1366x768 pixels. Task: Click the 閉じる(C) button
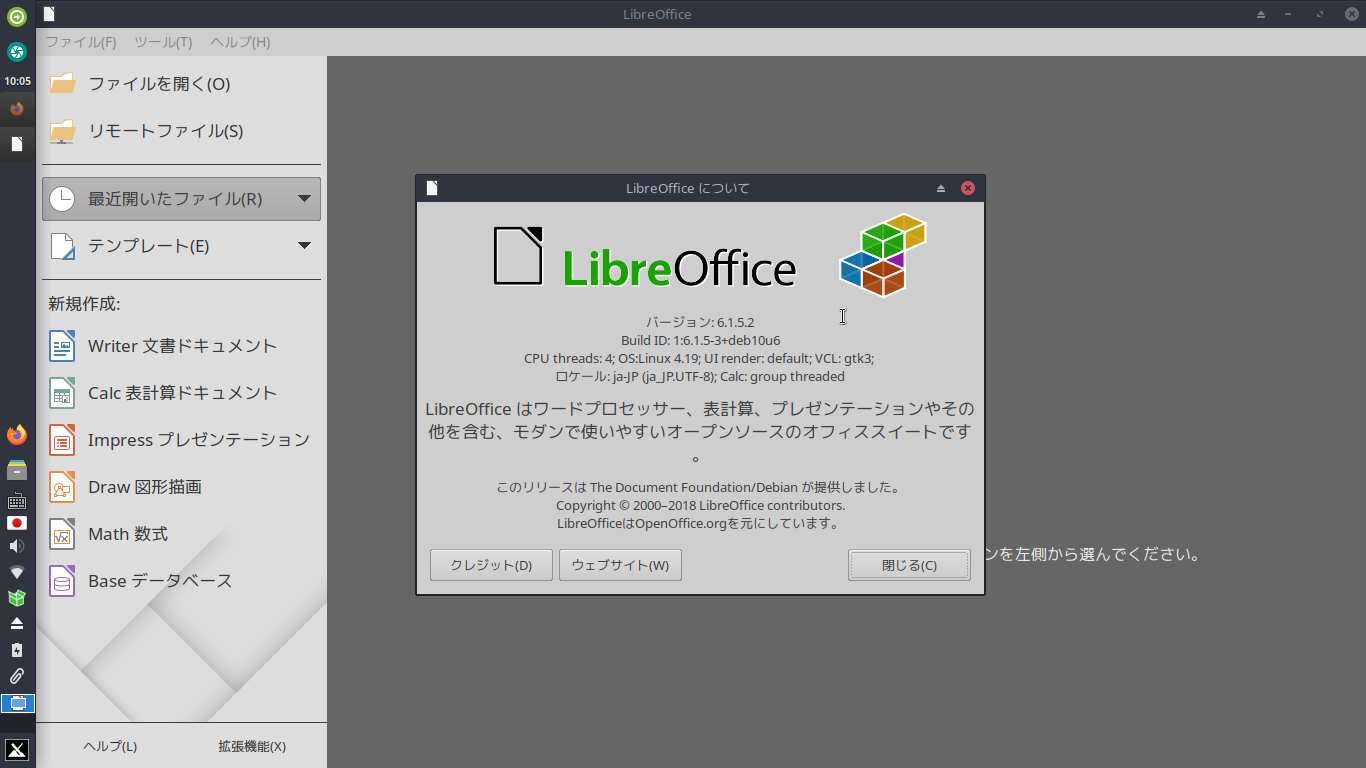click(x=909, y=565)
